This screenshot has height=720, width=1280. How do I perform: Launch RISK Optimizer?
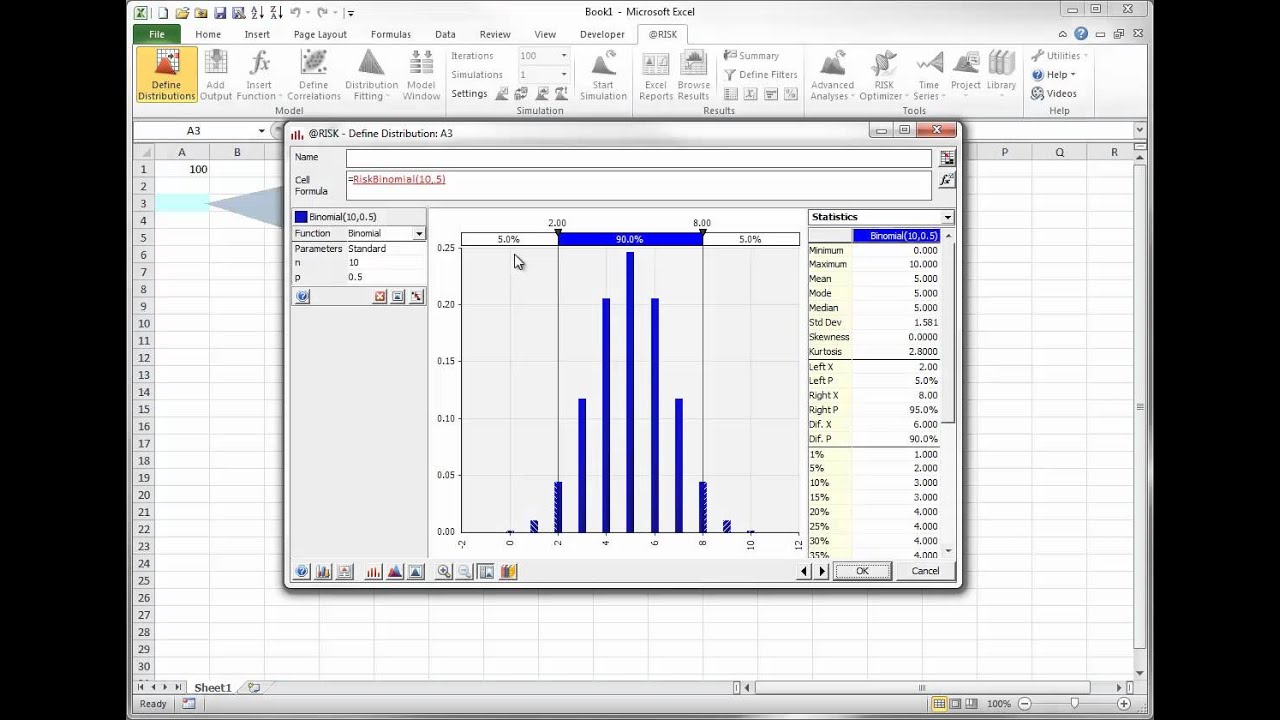pos(884,76)
